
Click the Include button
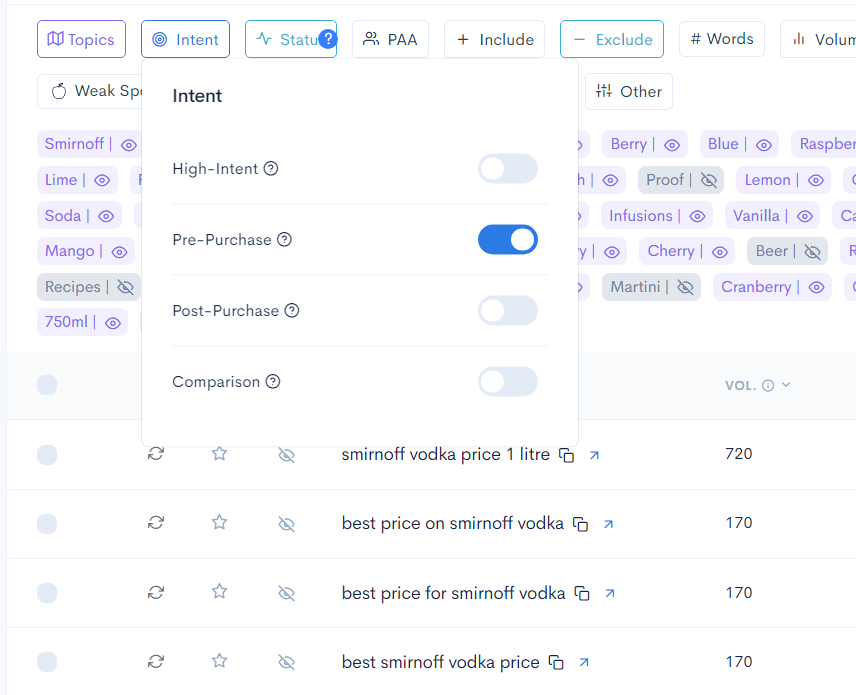(x=494, y=40)
